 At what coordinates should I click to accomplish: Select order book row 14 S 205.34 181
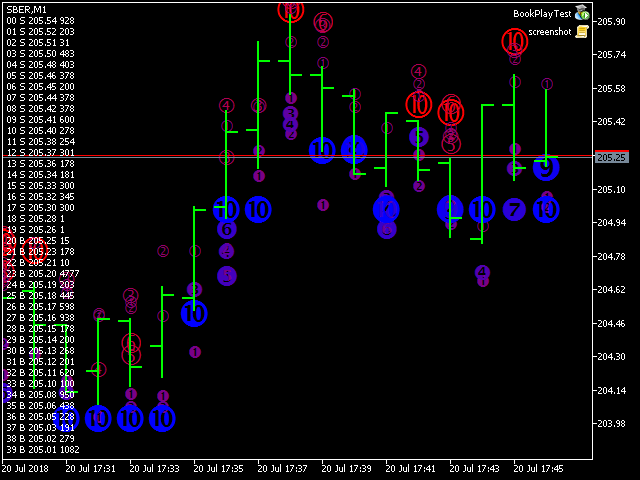tap(40, 175)
